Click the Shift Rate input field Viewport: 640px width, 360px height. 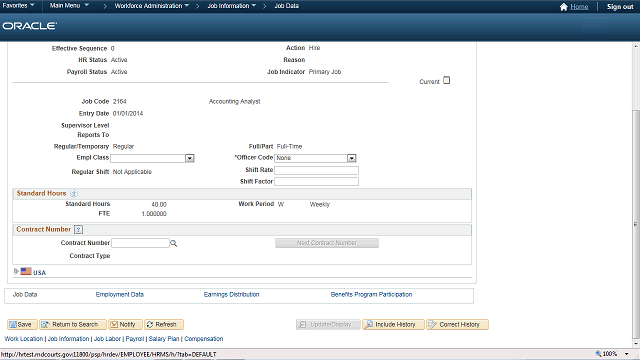[x=316, y=170]
